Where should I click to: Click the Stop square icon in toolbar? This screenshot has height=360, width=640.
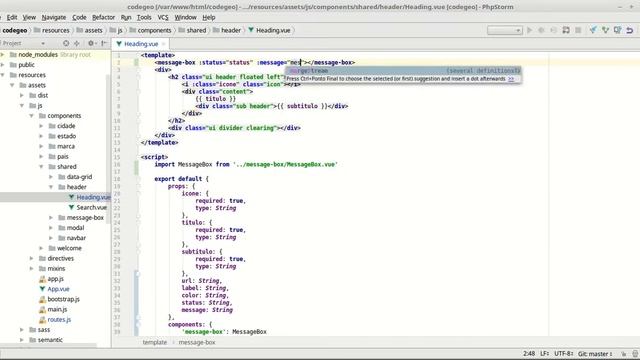pyautogui.click(x=578, y=30)
